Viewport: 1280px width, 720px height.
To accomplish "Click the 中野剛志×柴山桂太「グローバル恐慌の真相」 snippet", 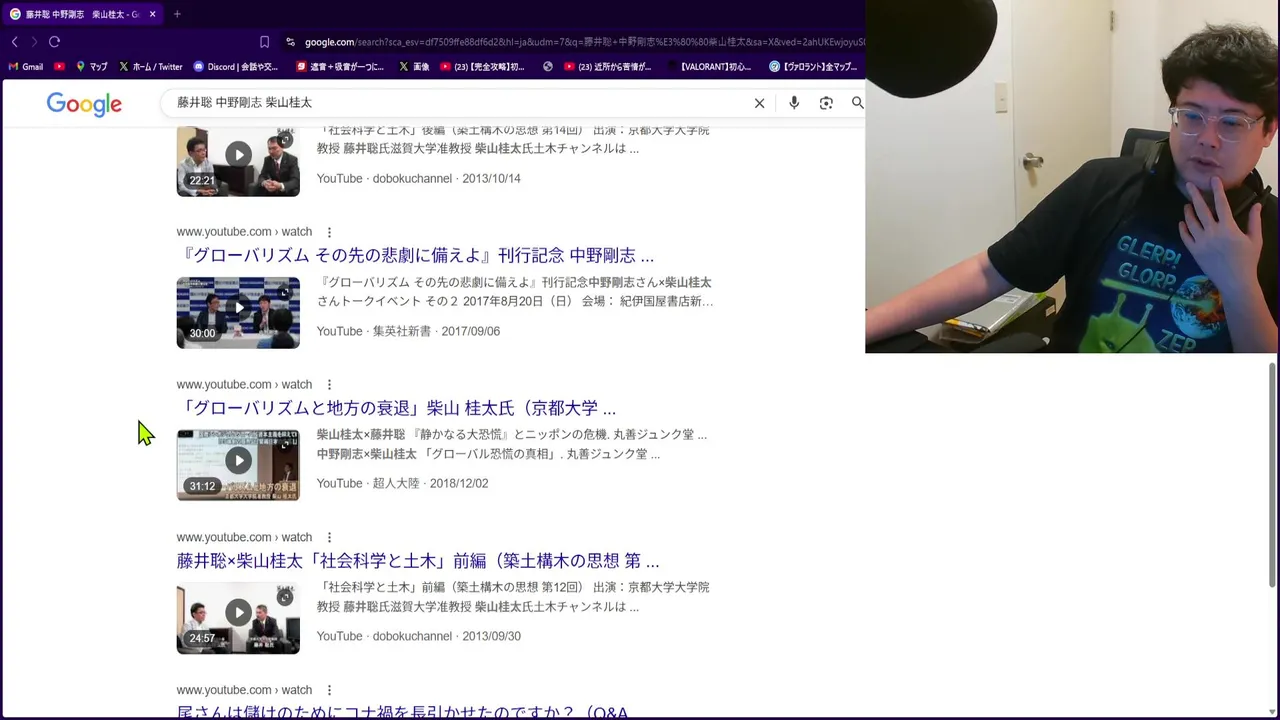I will (488, 454).
